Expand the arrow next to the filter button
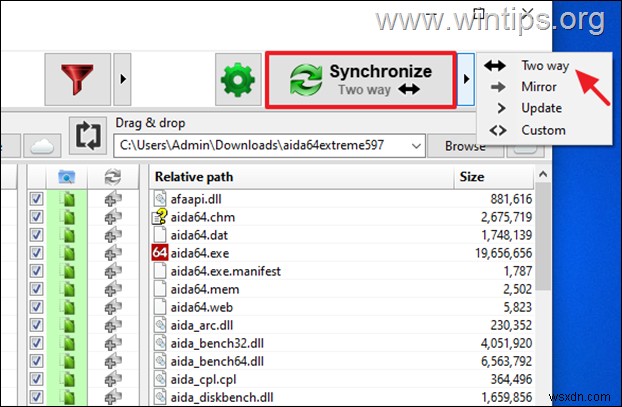Image resolution: width=622 pixels, height=407 pixels. click(123, 79)
